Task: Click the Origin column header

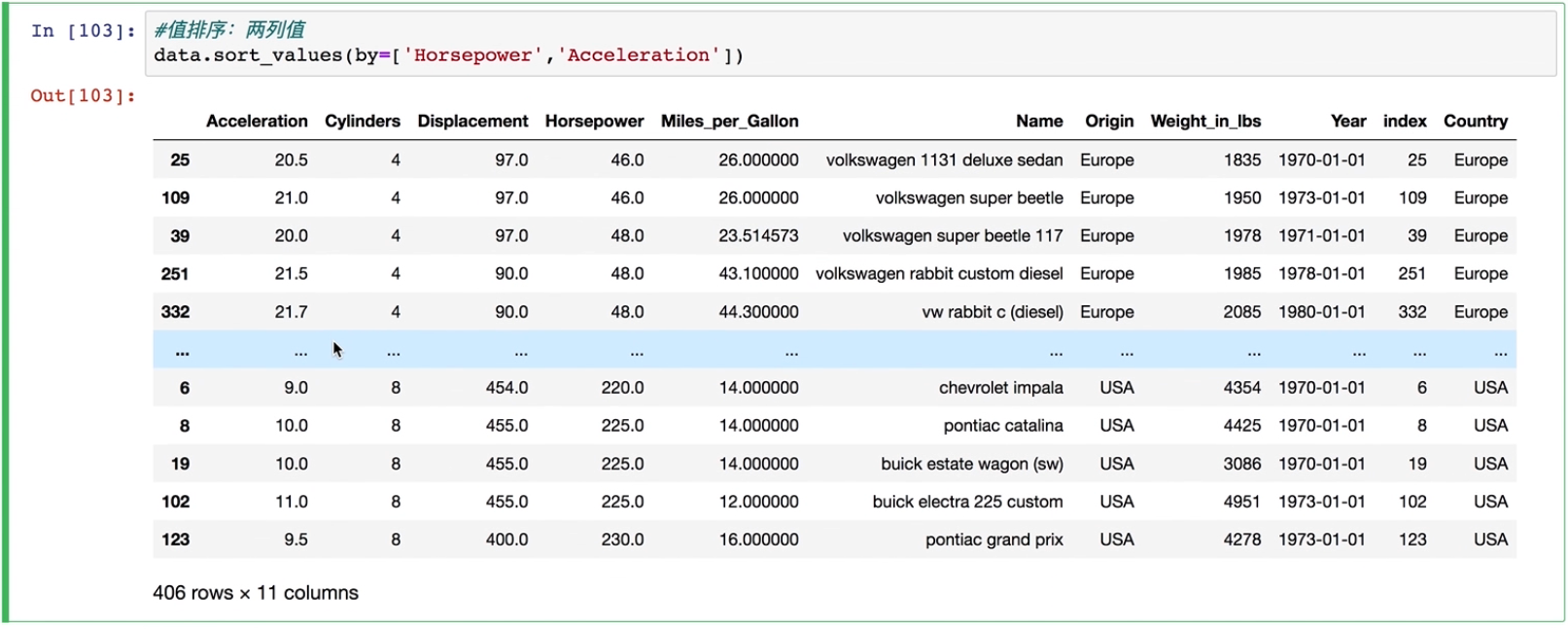Action: (x=1109, y=122)
